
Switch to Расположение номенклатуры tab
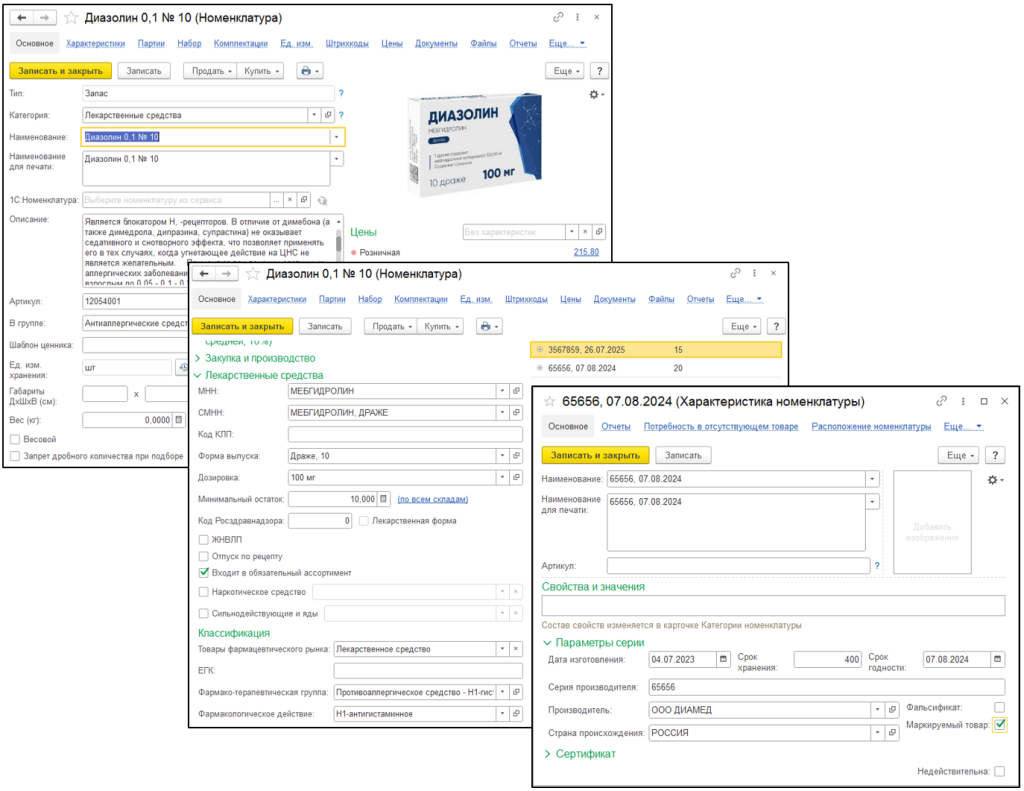[x=871, y=426]
